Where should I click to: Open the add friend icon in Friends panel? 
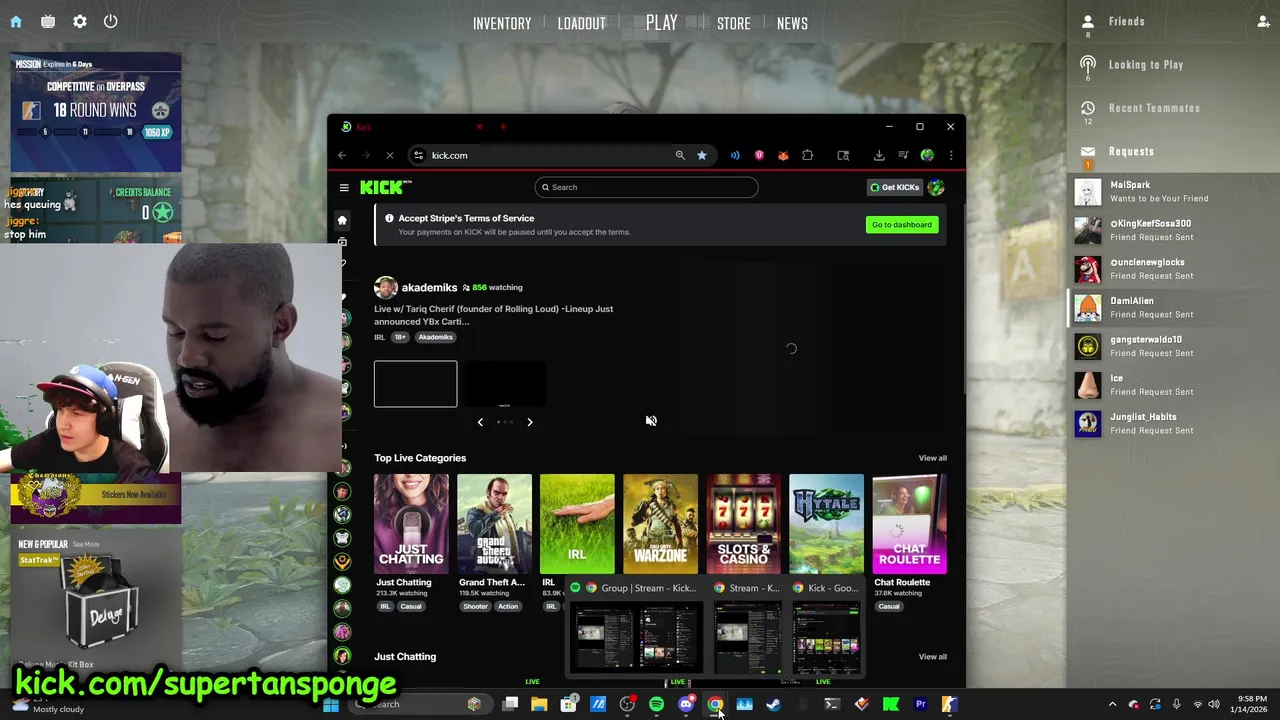[x=1263, y=21]
